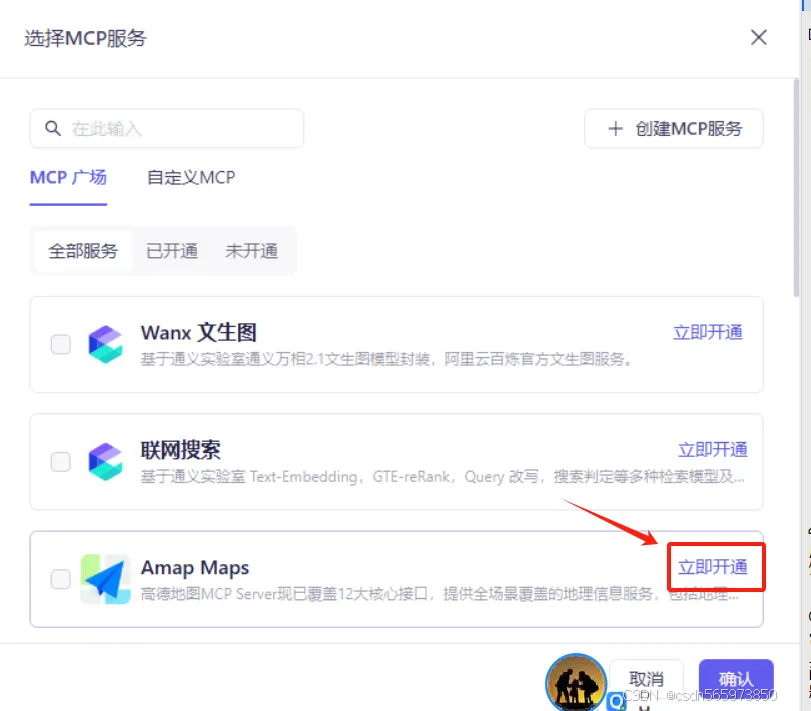This screenshot has height=711, width=811.
Task: Click the search magnifier icon
Action: pyautogui.click(x=54, y=128)
